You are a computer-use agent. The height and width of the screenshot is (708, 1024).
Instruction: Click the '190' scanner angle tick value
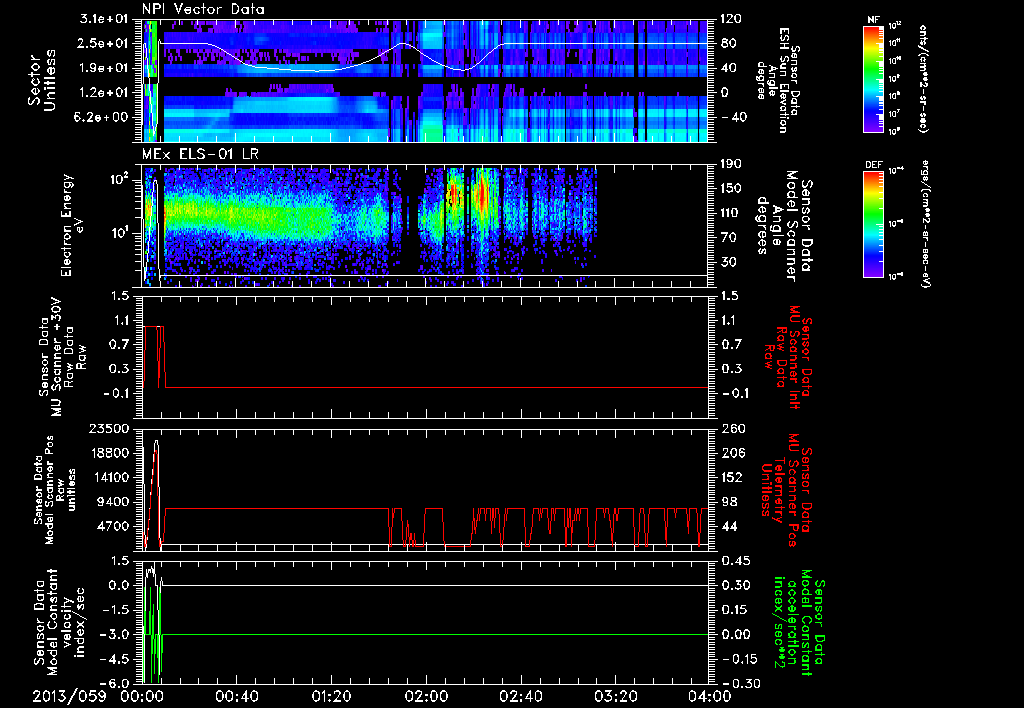[731, 164]
